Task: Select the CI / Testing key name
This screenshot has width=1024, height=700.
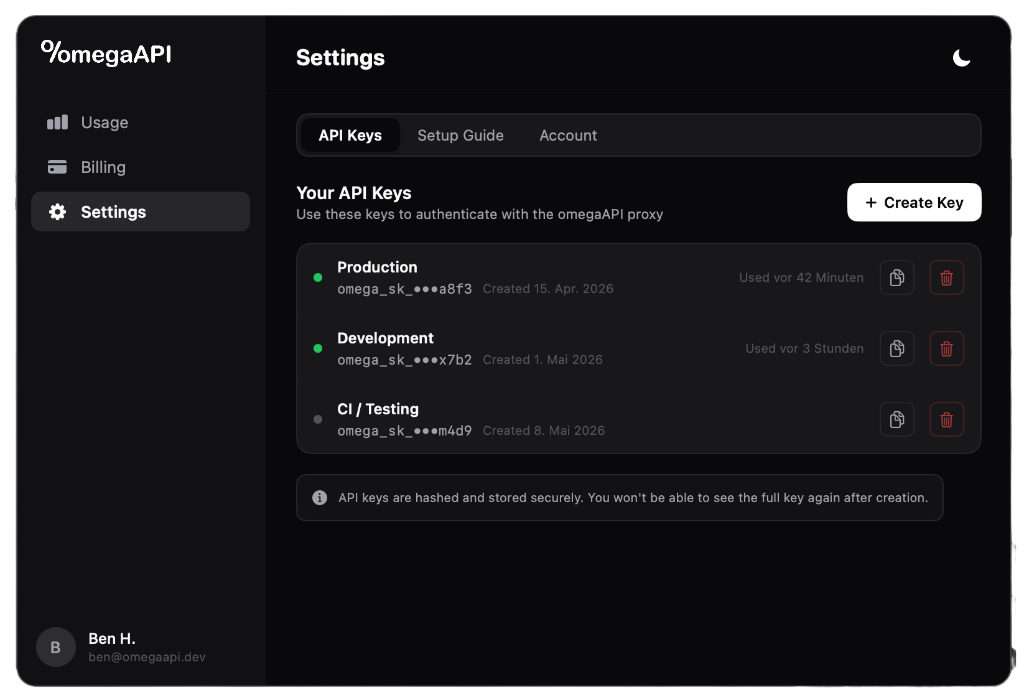Action: (x=377, y=409)
